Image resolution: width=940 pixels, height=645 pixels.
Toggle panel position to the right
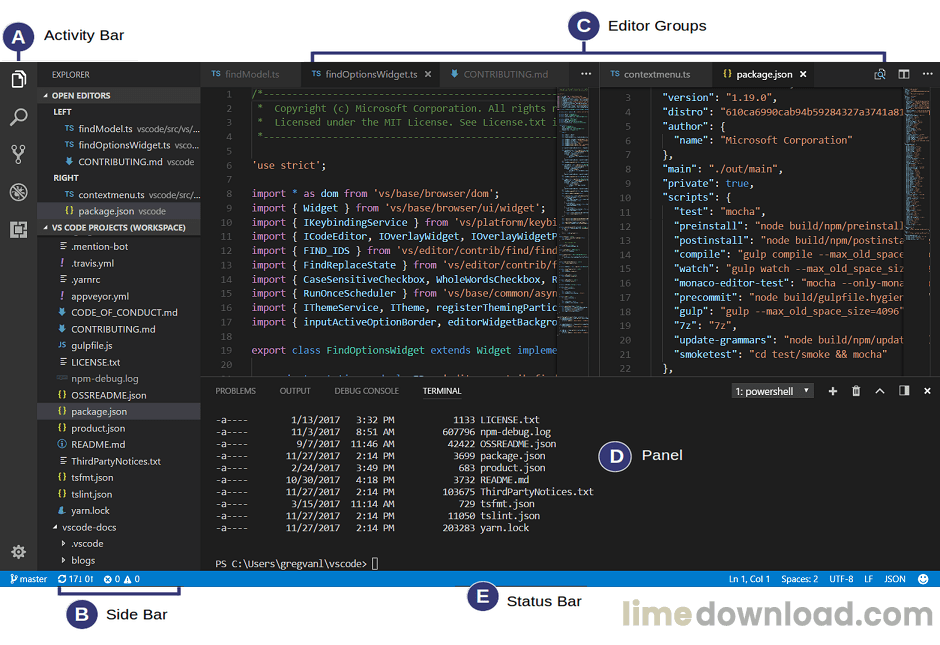point(904,391)
